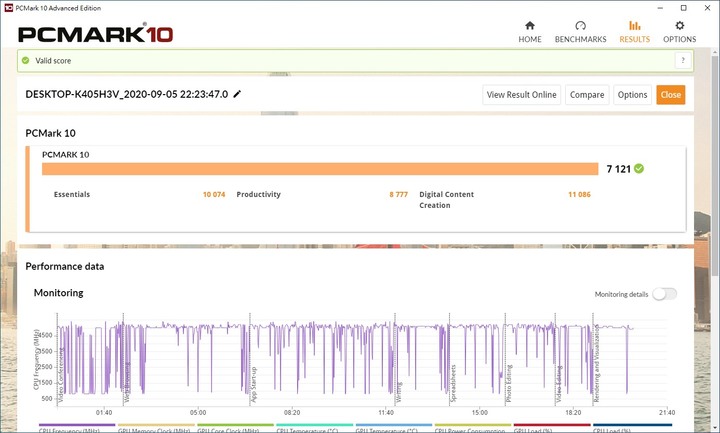This screenshot has height=433, width=720.
Task: Click the Photo Editing chart marker
Action: 508,383
